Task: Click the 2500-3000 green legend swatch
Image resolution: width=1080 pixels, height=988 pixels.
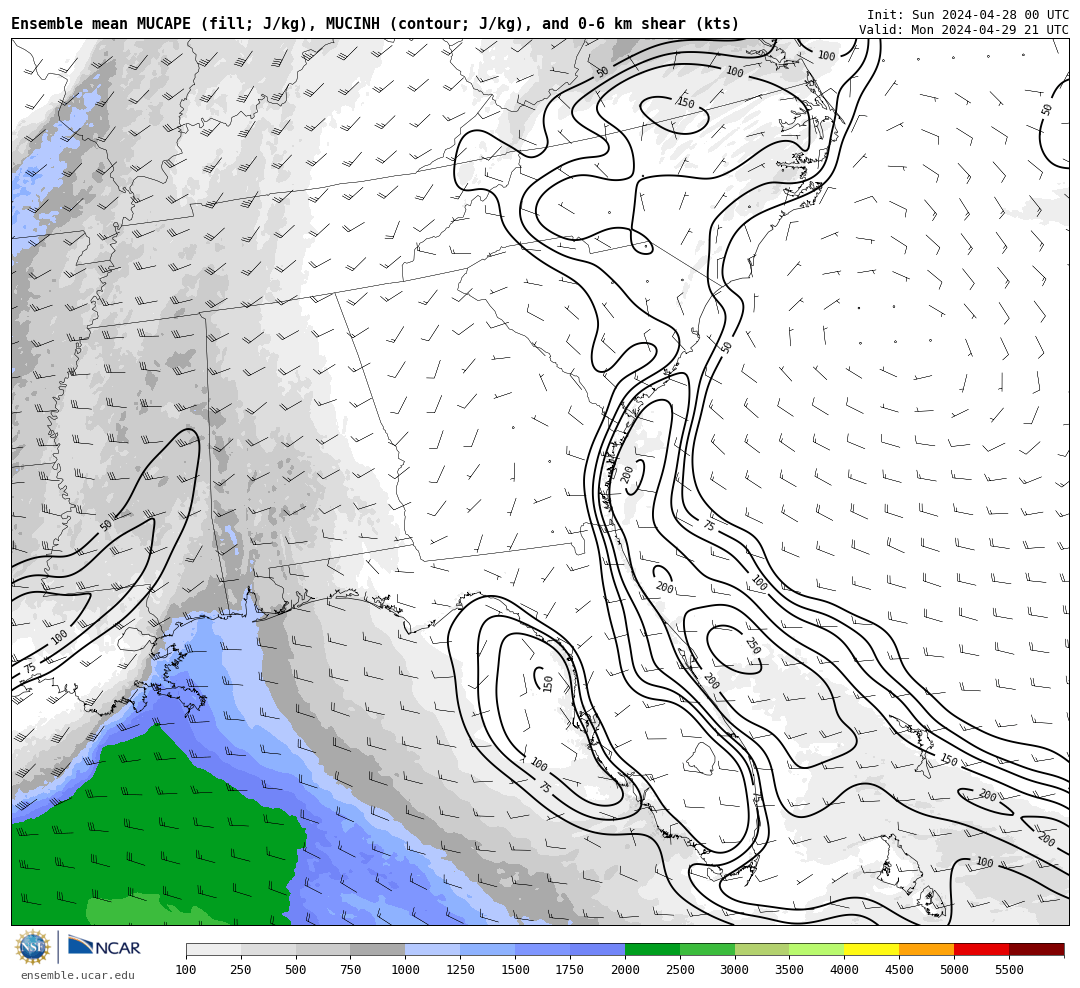Action: click(707, 950)
